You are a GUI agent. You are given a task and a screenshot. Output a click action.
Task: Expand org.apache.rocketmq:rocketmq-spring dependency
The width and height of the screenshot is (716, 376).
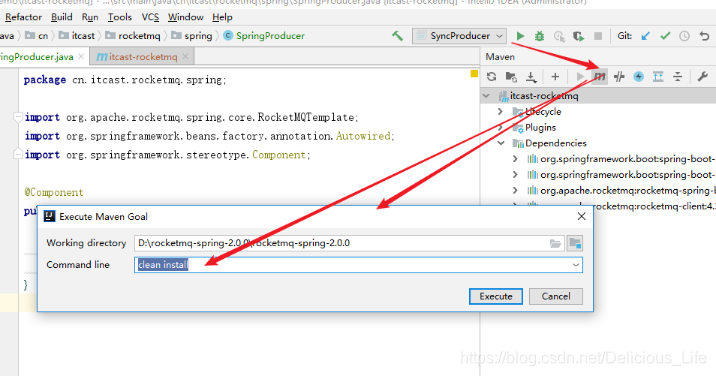tap(515, 191)
